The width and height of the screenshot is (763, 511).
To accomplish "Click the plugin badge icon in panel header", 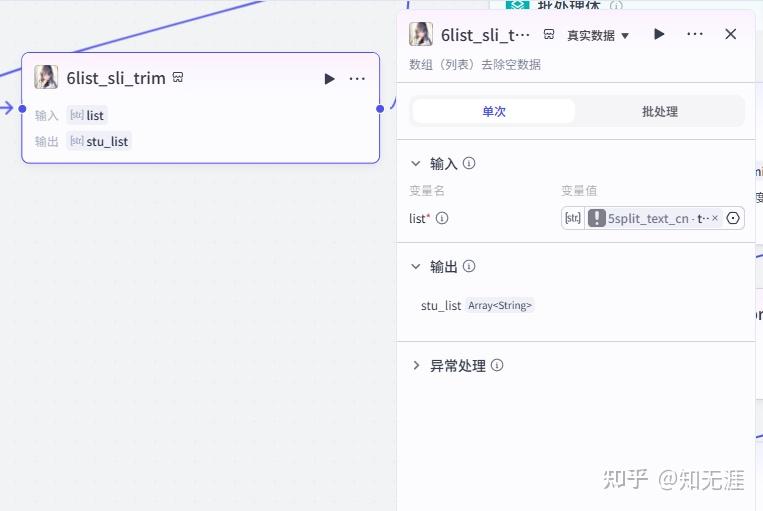I will coord(549,35).
